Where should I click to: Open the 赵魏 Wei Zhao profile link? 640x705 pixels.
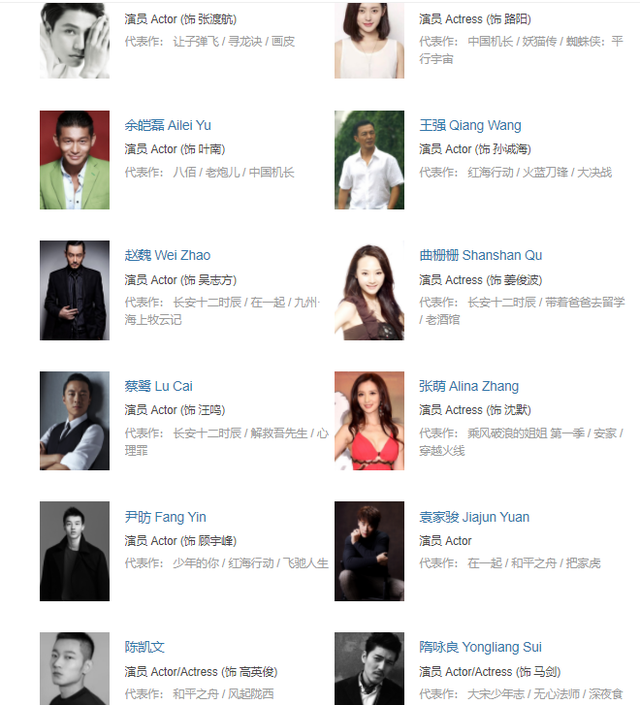[x=167, y=255]
